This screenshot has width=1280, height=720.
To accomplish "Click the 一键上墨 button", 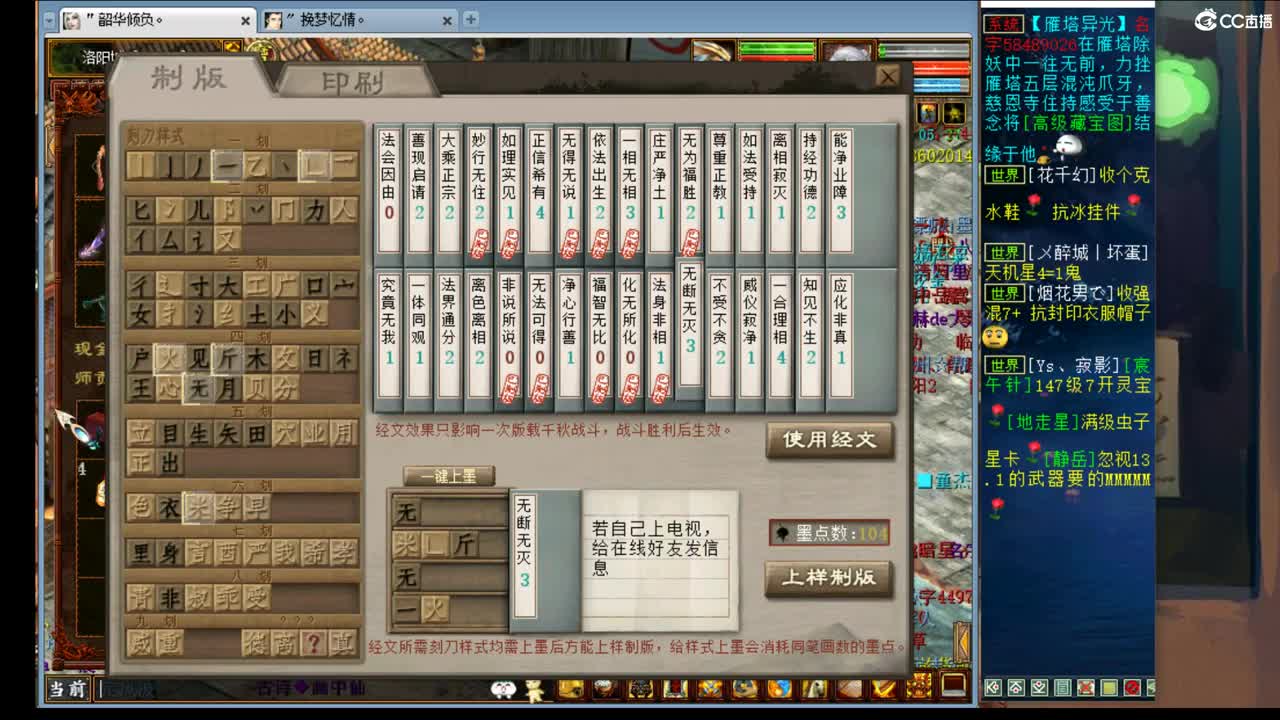I will 449,476.
